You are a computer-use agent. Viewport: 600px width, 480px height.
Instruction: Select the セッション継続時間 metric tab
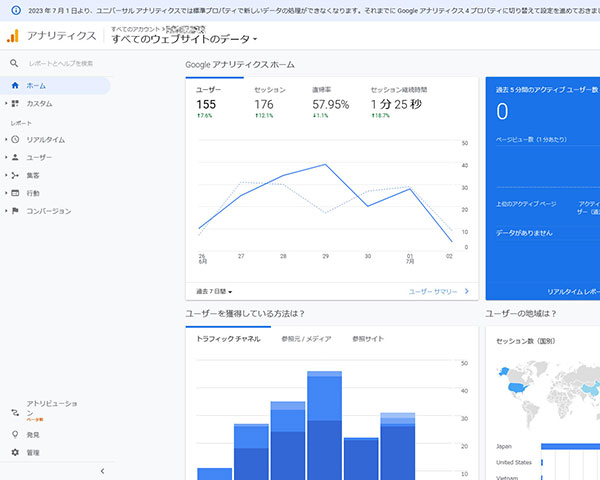coord(399,103)
